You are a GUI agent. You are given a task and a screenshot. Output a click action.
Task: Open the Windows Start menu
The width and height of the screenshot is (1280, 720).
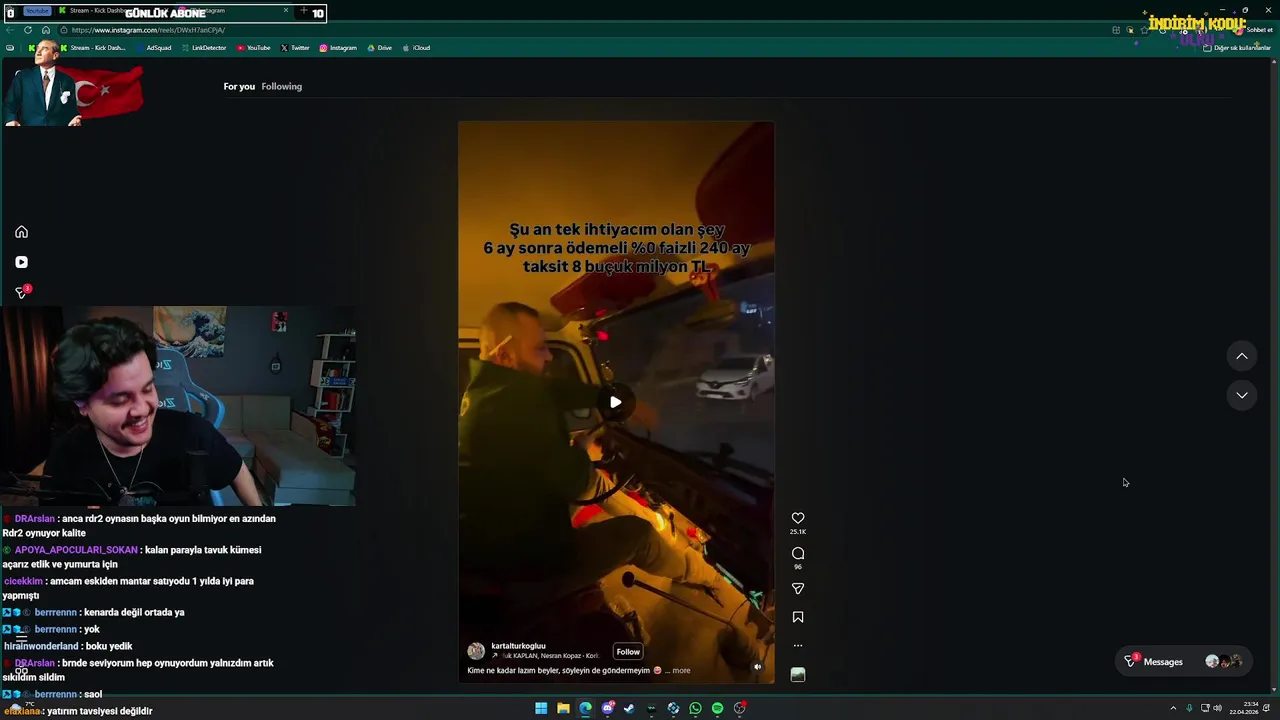541,708
